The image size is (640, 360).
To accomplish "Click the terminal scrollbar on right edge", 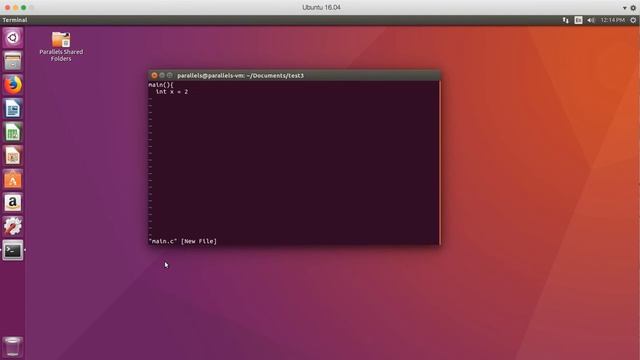I will click(x=440, y=162).
